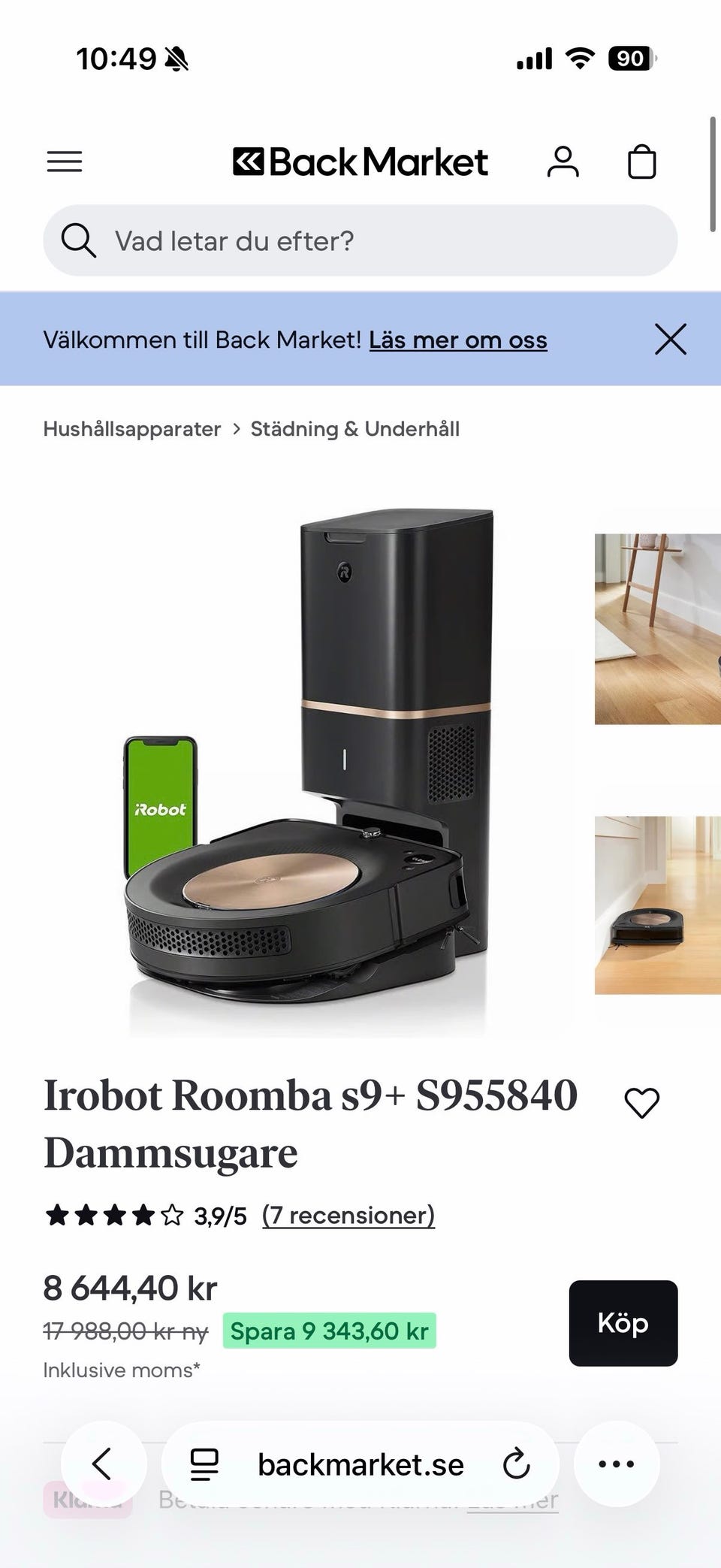Go back with browser back arrow
Image resolution: width=721 pixels, height=1568 pixels.
point(103,1464)
